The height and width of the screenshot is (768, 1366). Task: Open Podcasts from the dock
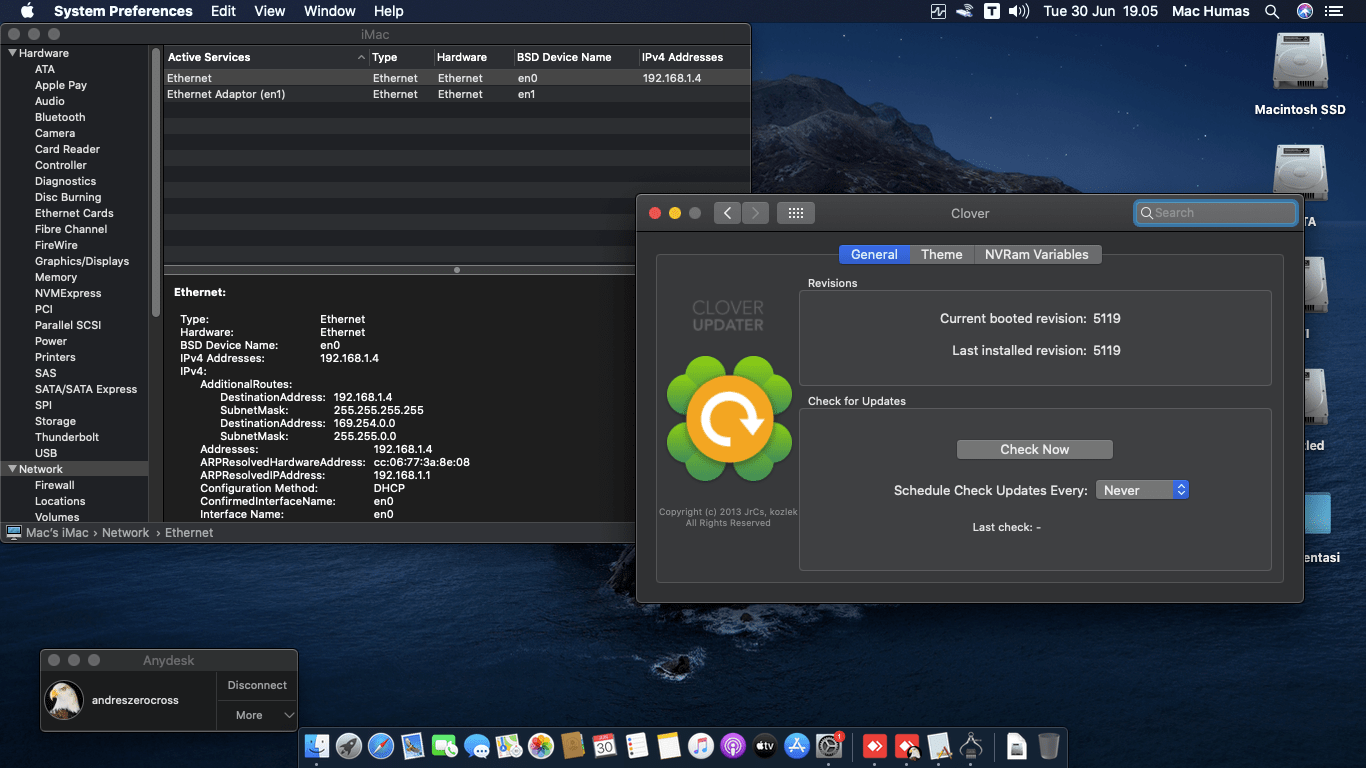click(733, 746)
